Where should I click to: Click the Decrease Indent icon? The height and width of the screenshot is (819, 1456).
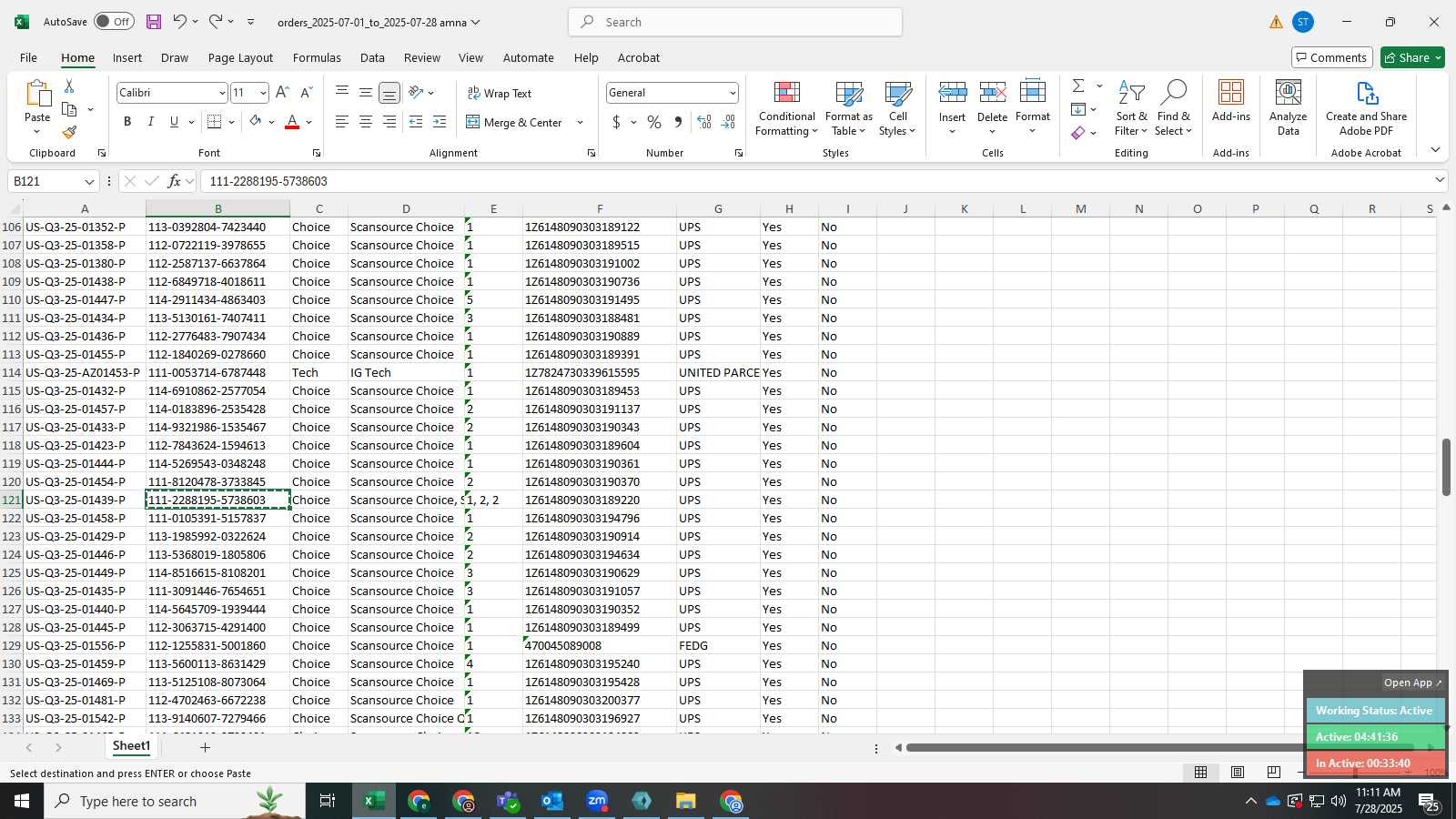(416, 122)
